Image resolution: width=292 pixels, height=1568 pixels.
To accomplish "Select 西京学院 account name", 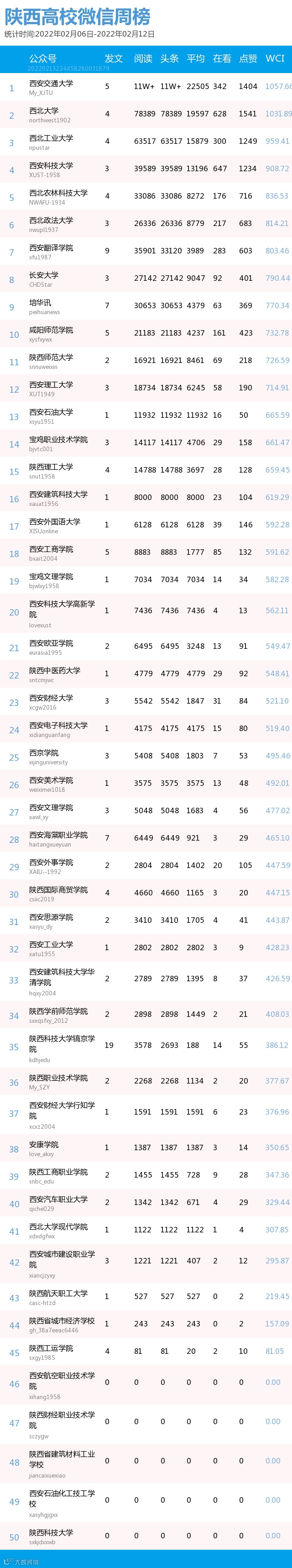I will pyautogui.click(x=44, y=753).
